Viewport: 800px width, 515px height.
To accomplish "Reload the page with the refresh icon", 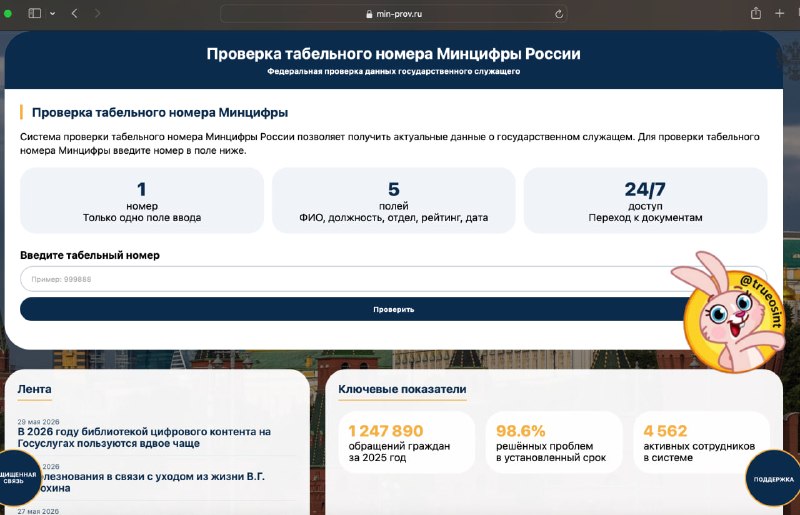I will point(559,14).
